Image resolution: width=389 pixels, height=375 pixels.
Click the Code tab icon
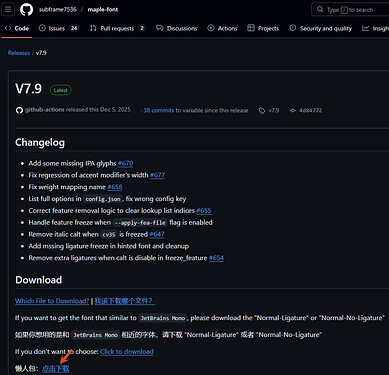point(8,28)
